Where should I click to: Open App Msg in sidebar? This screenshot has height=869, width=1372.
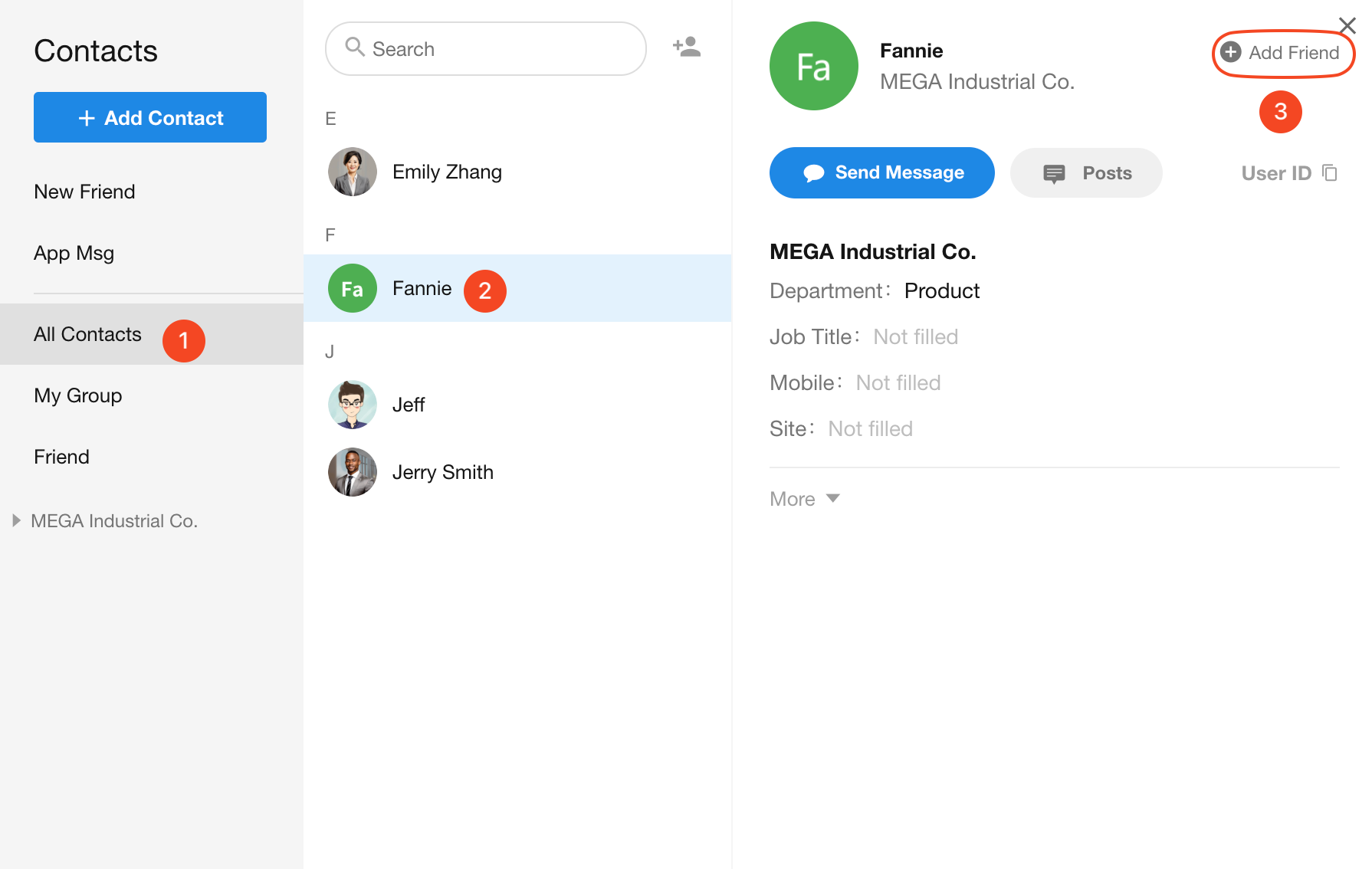tap(74, 253)
